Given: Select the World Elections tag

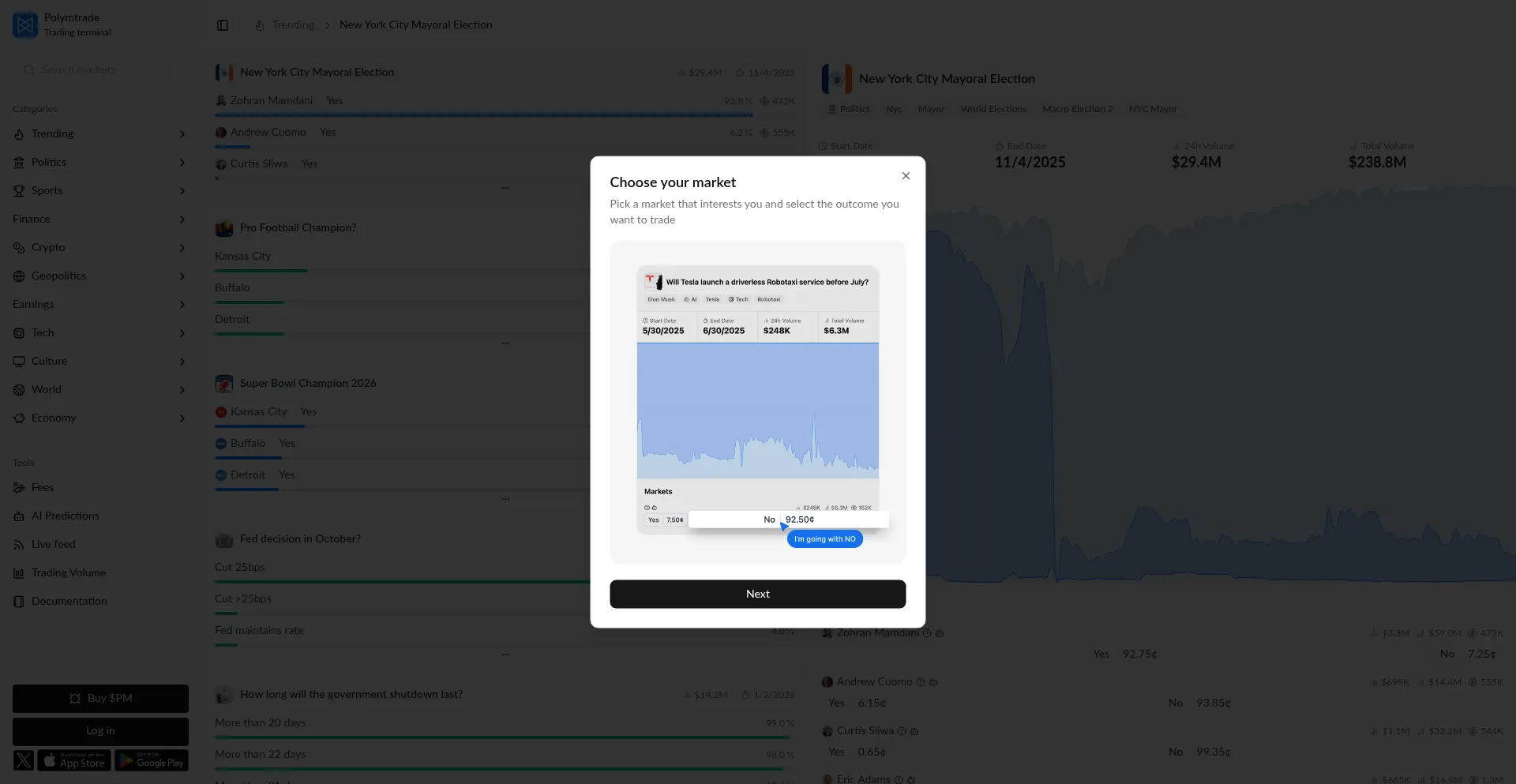Looking at the screenshot, I should (x=993, y=109).
